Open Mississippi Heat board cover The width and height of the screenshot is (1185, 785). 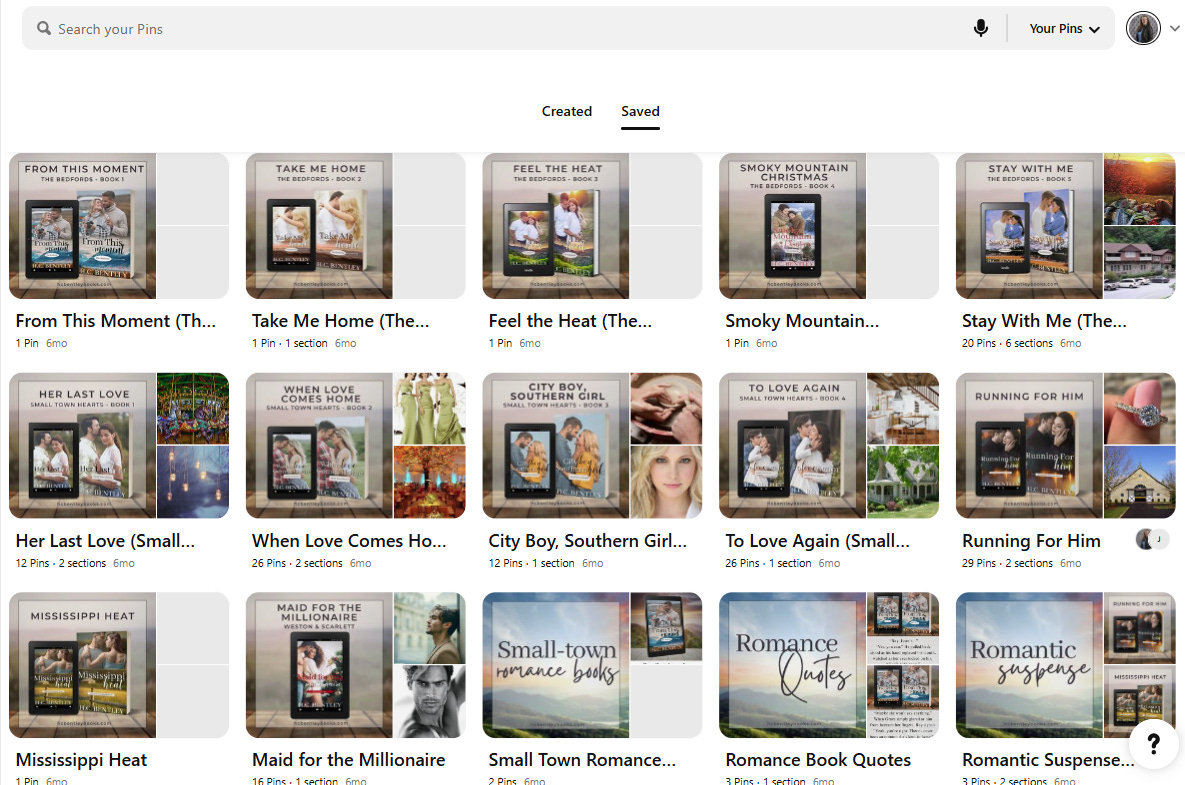coord(82,665)
